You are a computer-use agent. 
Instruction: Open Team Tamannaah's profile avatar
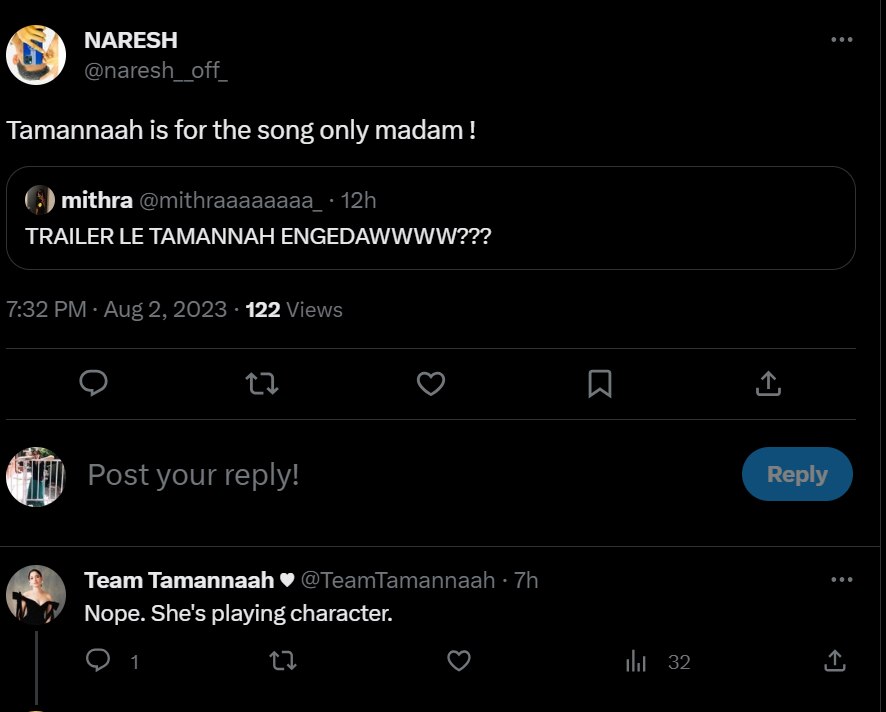click(x=36, y=596)
